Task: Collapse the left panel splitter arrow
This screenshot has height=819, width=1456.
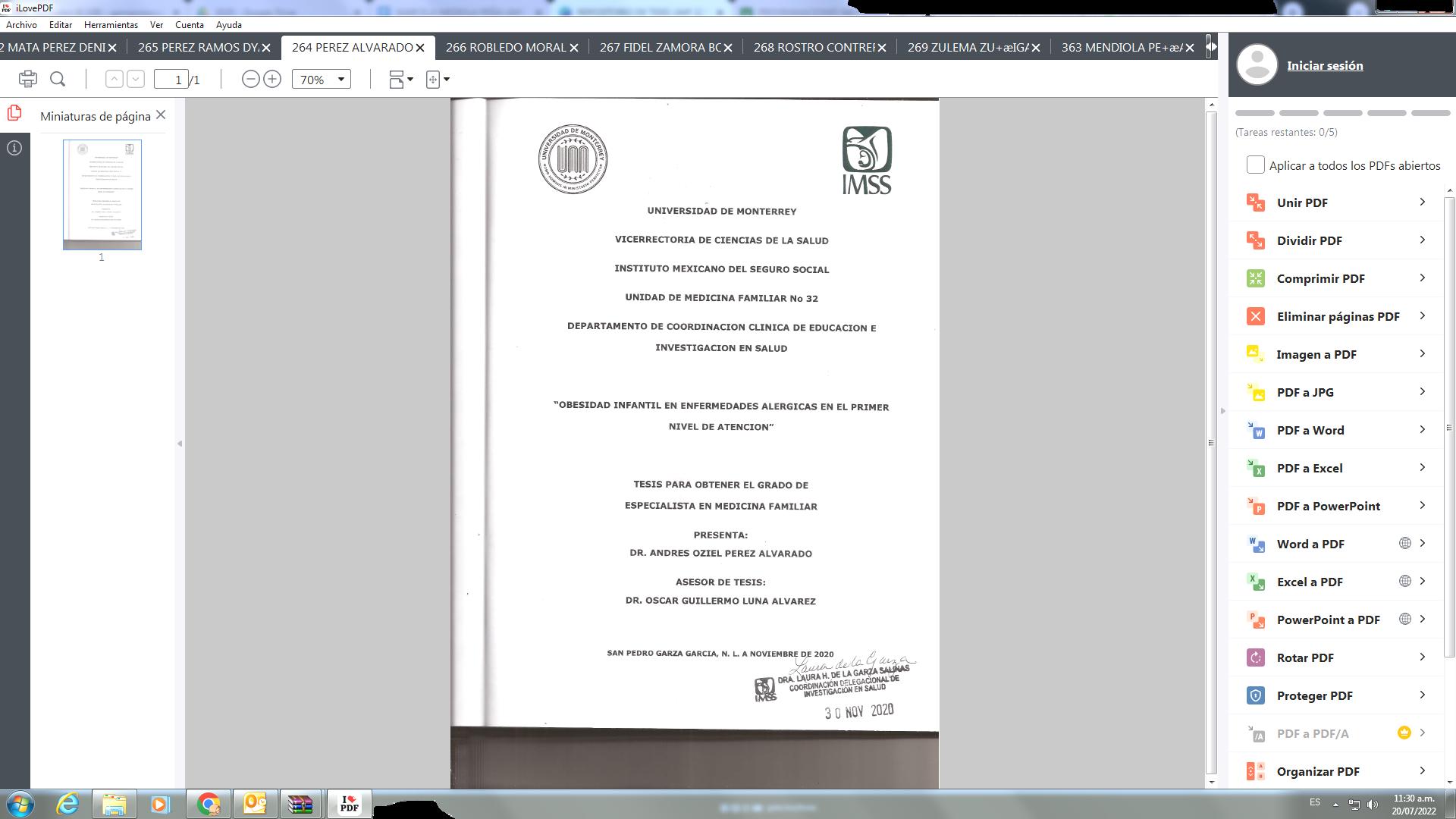Action: point(180,444)
